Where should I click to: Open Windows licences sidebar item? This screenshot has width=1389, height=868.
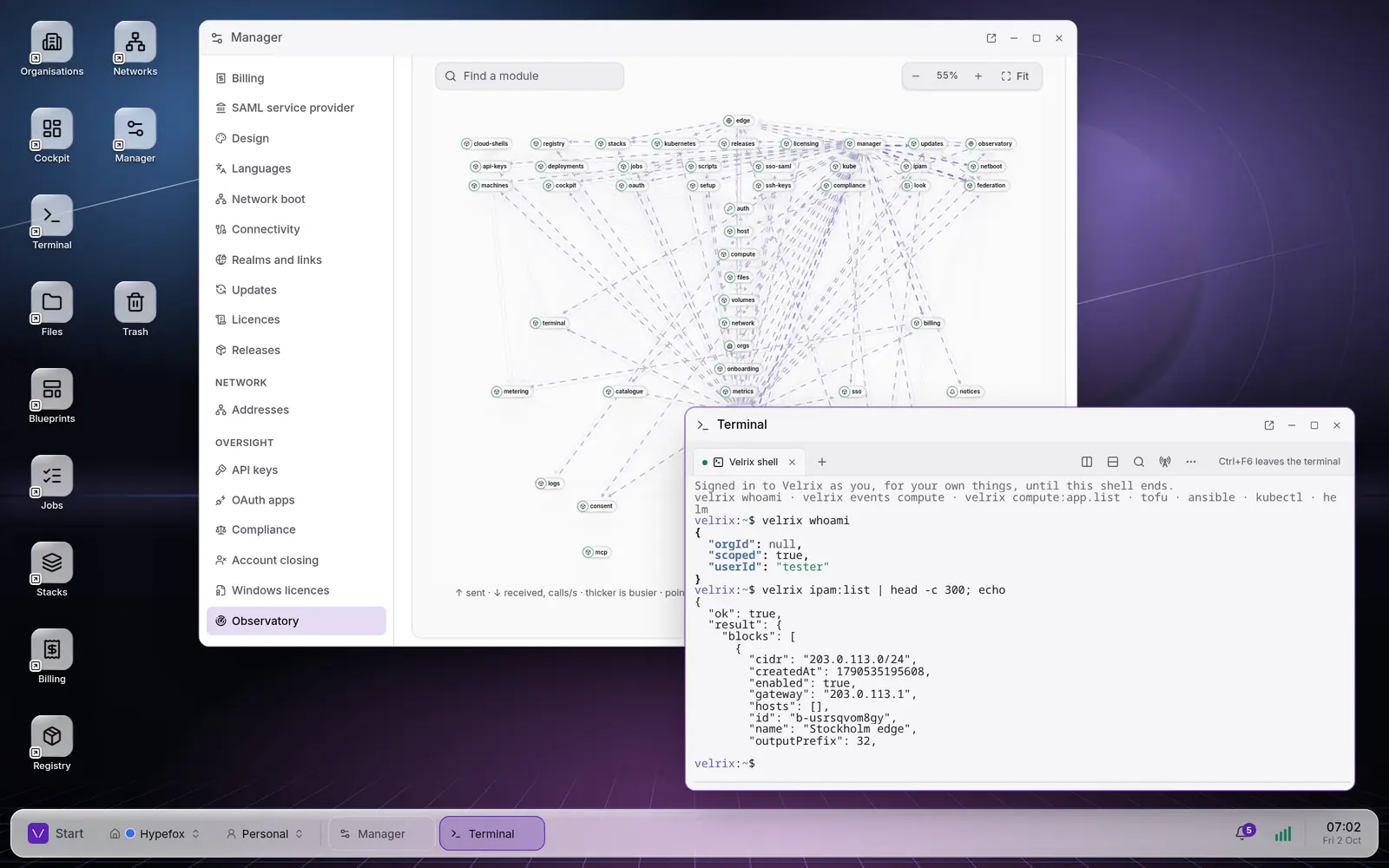(x=296, y=590)
